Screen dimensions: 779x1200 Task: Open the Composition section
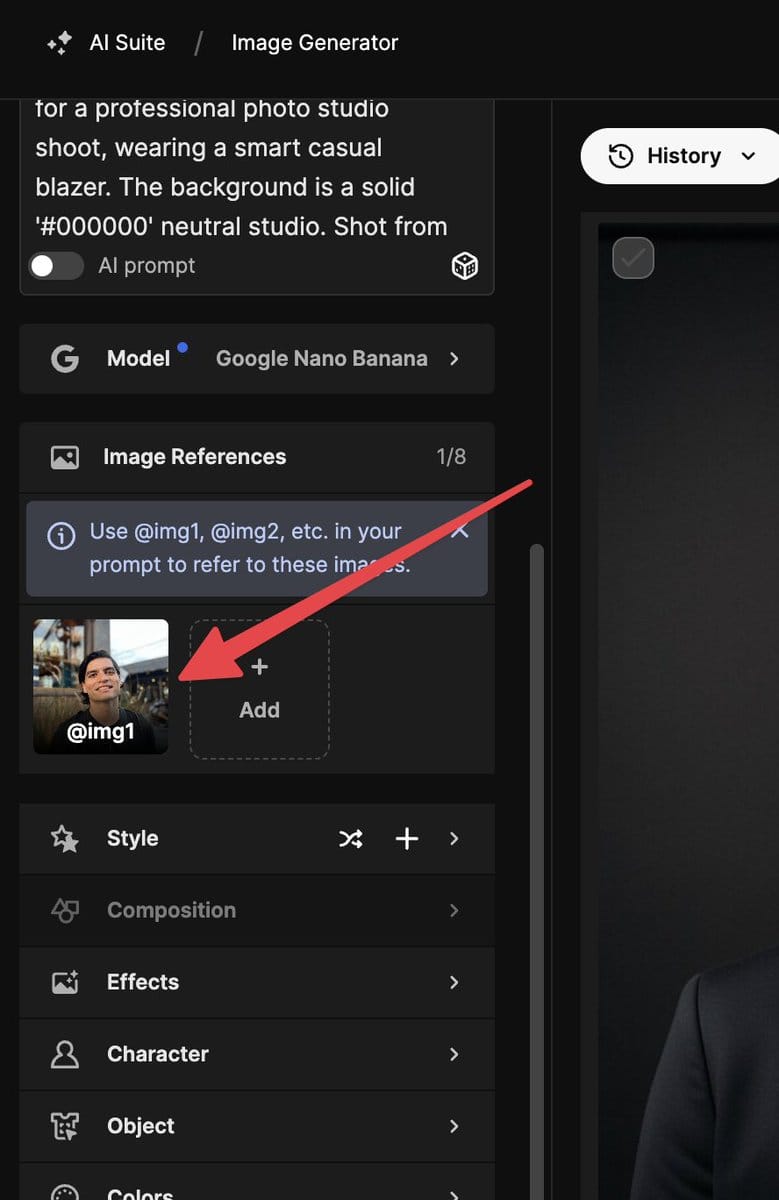(257, 911)
